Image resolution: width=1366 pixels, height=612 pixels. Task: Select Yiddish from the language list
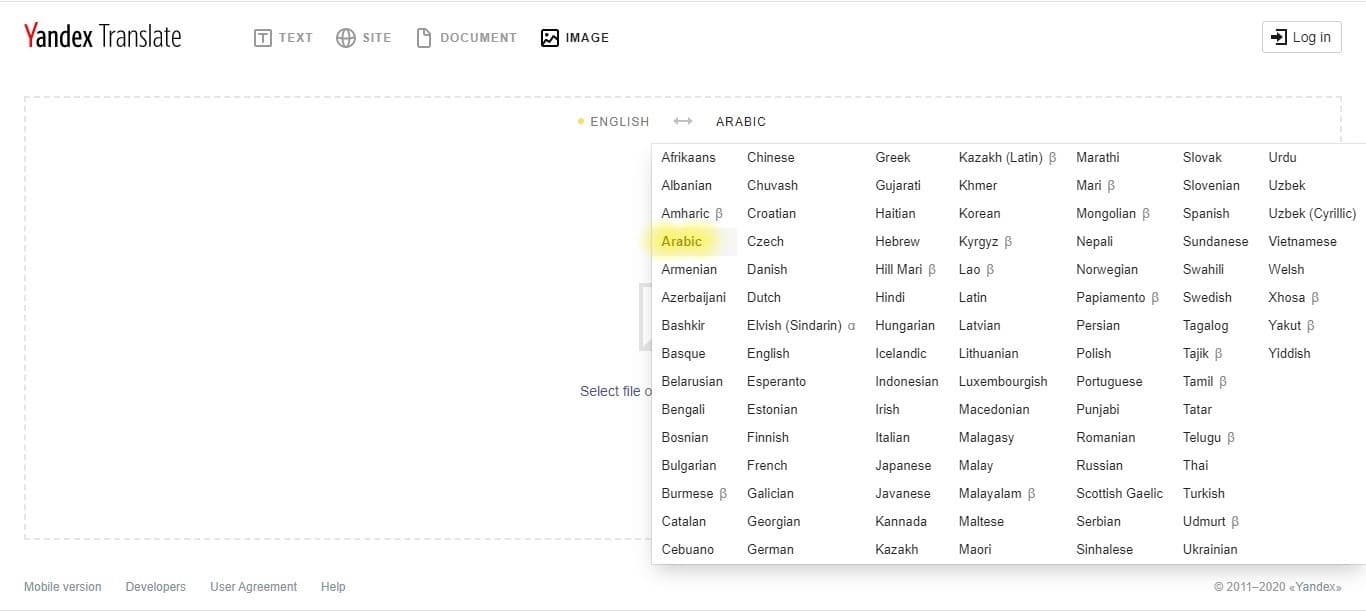point(1289,353)
